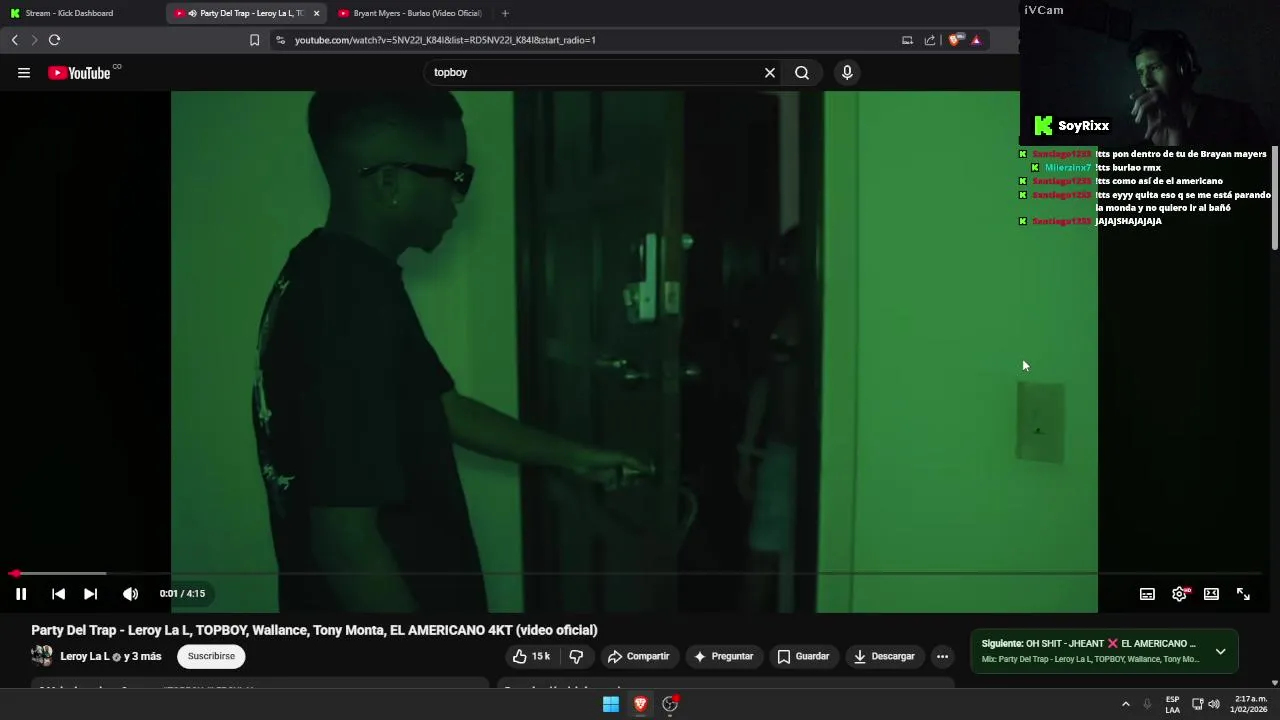Open the Compartir share dialog
1280x720 pixels.
(638, 656)
